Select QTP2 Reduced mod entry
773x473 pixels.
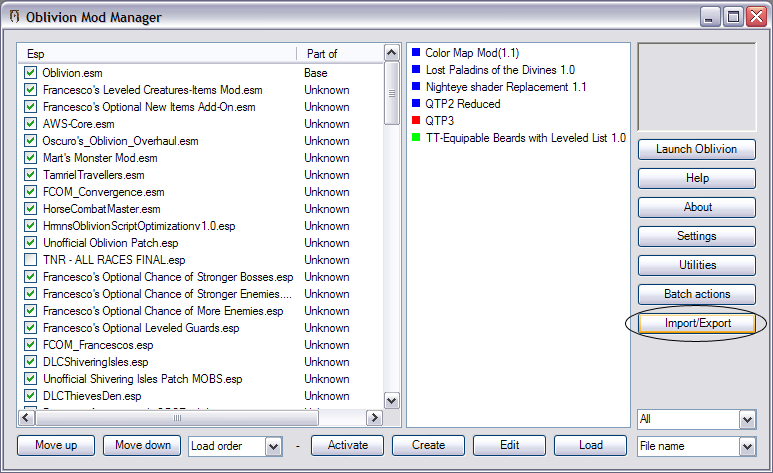pos(462,104)
